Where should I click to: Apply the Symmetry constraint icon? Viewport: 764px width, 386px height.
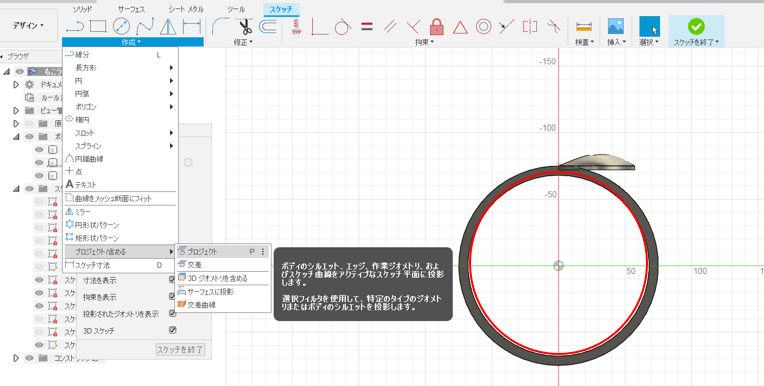[x=530, y=26]
